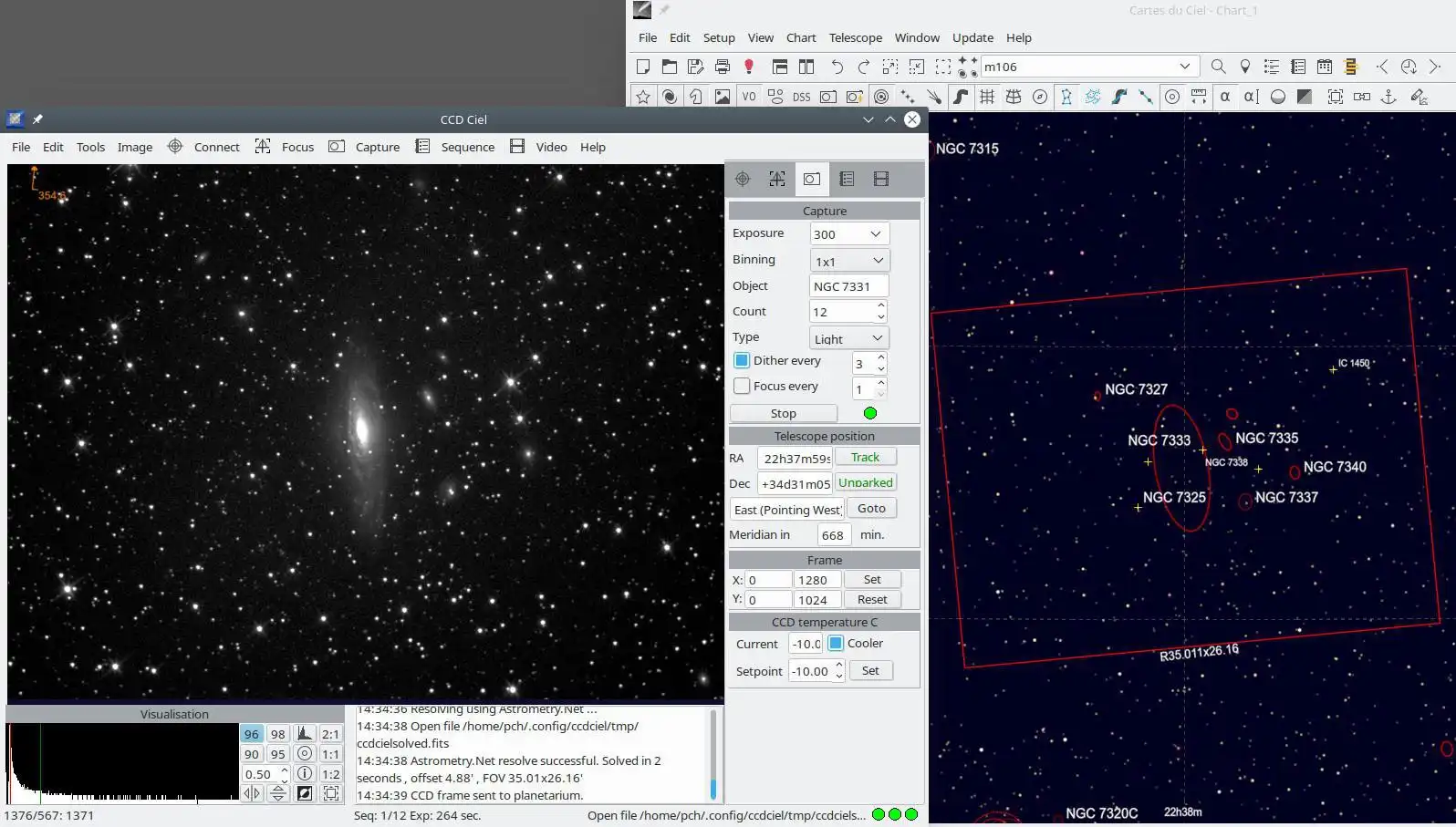Click the print icon in Cartes du Ciel
The width and height of the screenshot is (1456, 827).
click(723, 67)
